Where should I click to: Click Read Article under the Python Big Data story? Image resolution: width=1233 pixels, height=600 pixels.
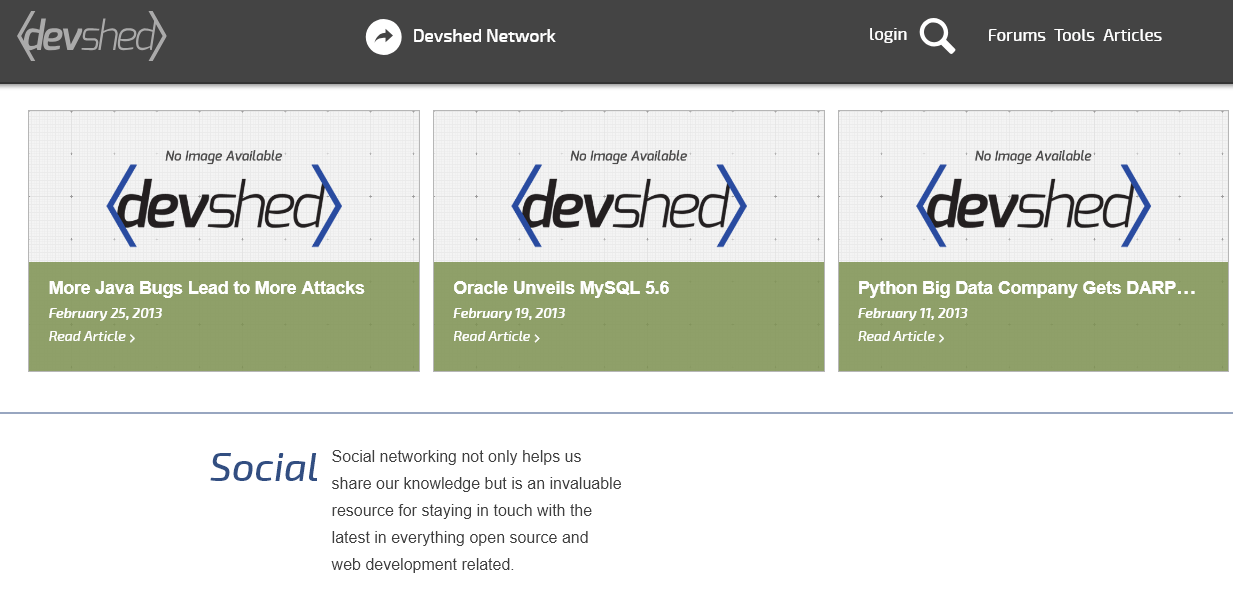coord(896,337)
